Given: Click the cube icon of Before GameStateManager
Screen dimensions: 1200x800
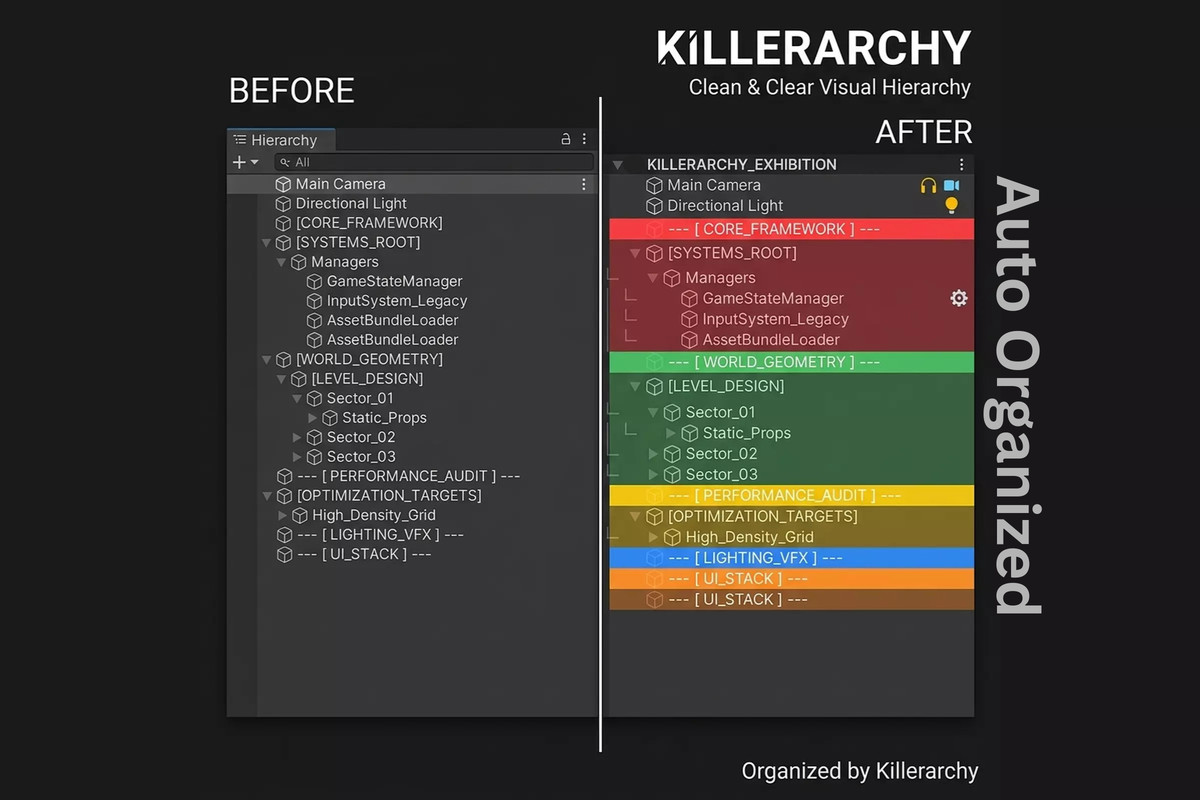Looking at the screenshot, I should (314, 281).
